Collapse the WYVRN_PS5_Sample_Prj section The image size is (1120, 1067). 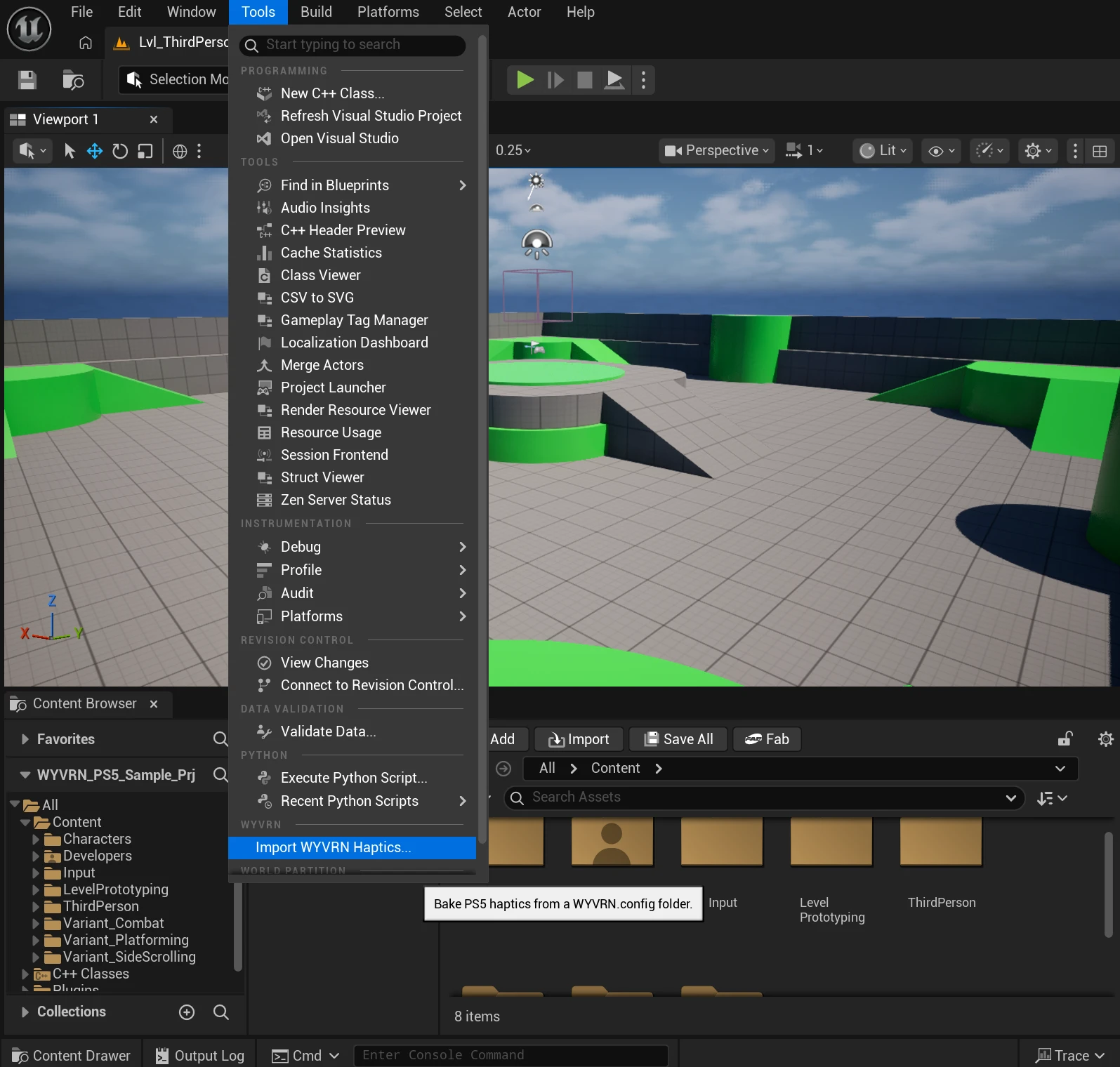tap(25, 775)
